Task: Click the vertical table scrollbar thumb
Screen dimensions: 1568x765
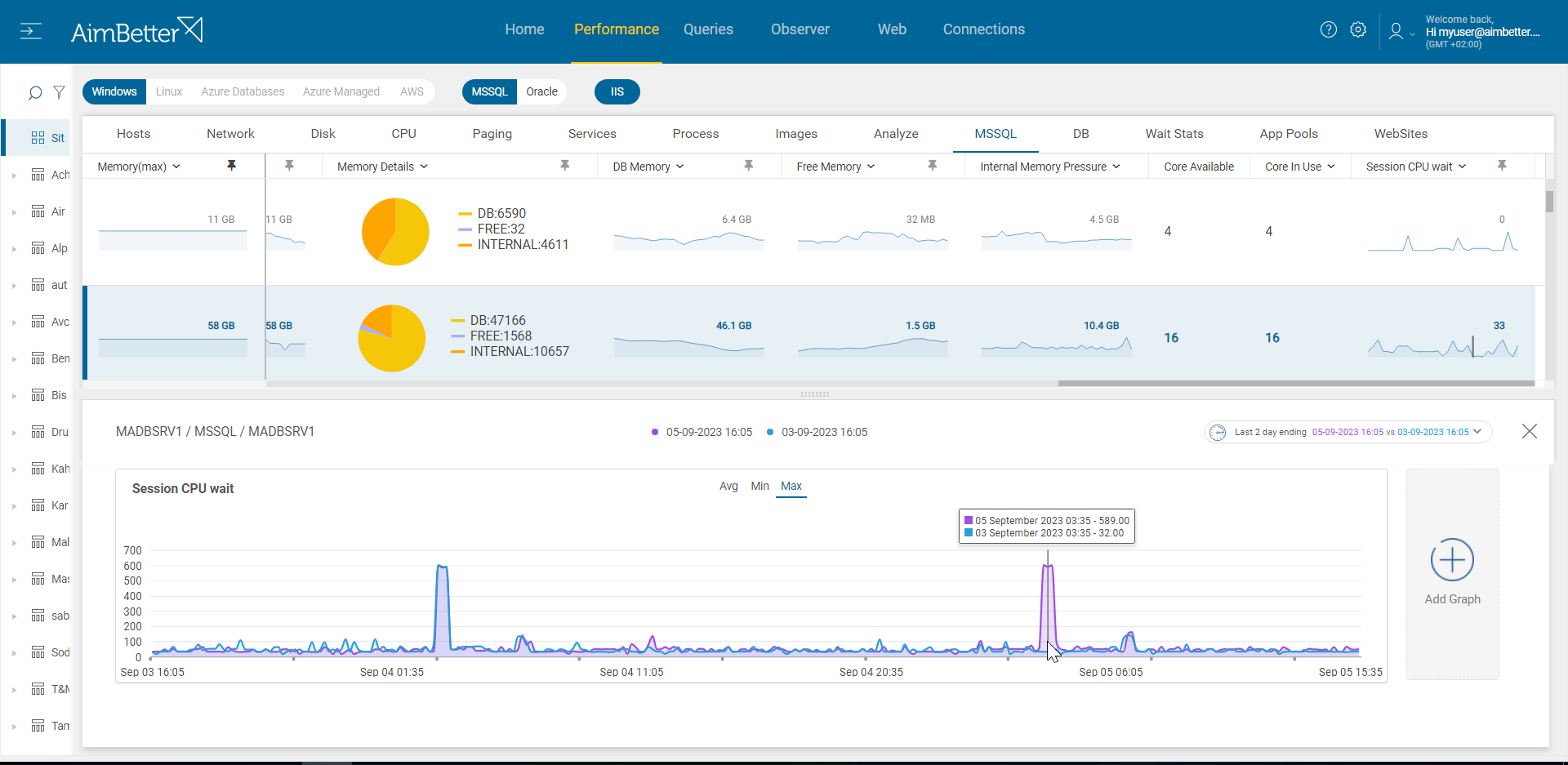Action: 1549,201
